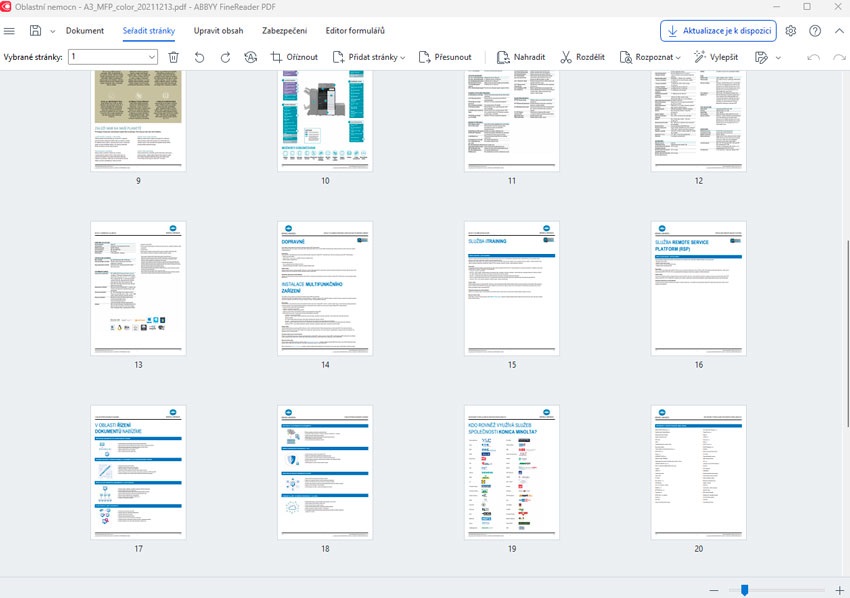Collapse the ribbon with chevron up
The width and height of the screenshot is (850, 598).
click(839, 31)
